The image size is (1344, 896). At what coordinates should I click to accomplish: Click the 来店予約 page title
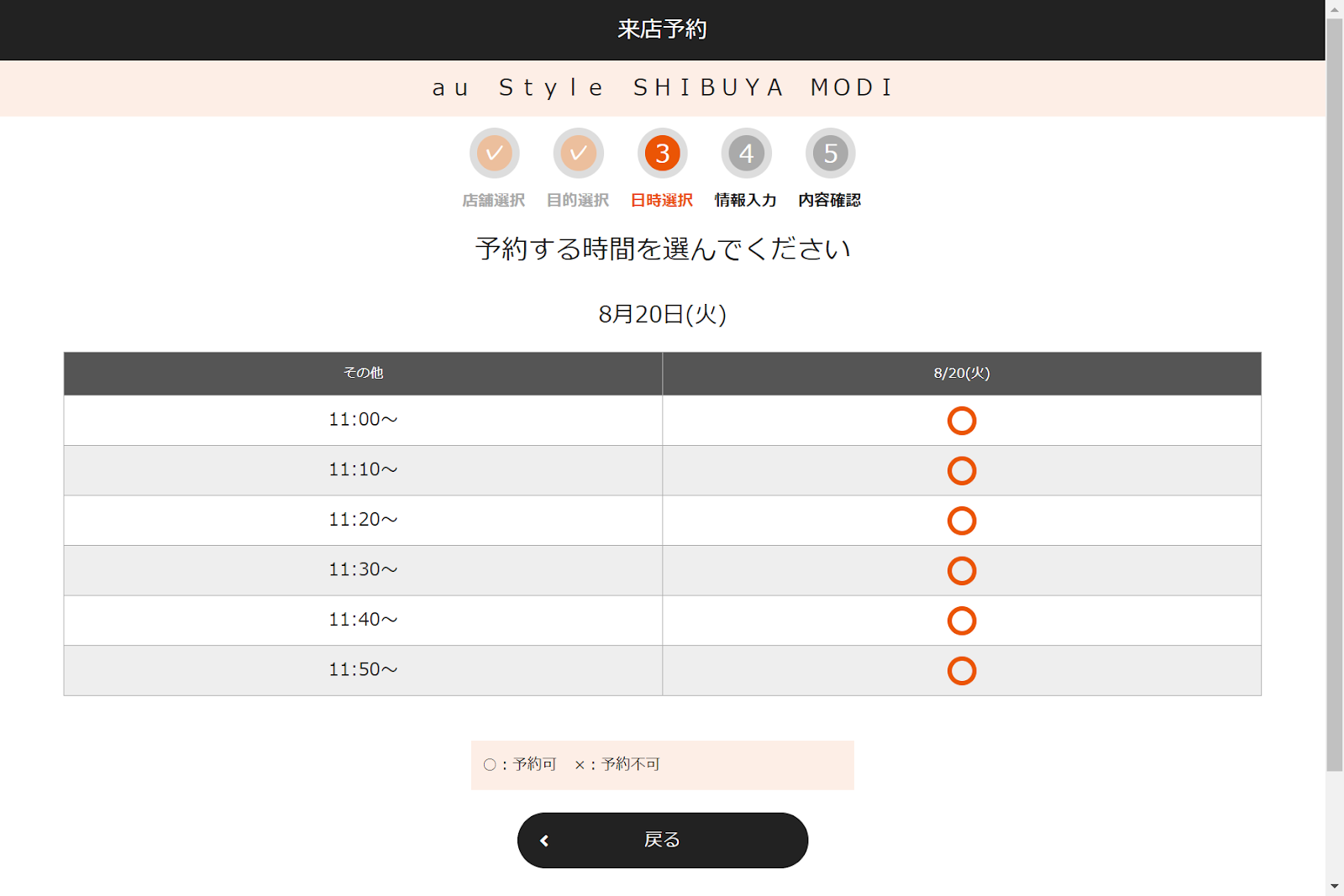(x=662, y=29)
